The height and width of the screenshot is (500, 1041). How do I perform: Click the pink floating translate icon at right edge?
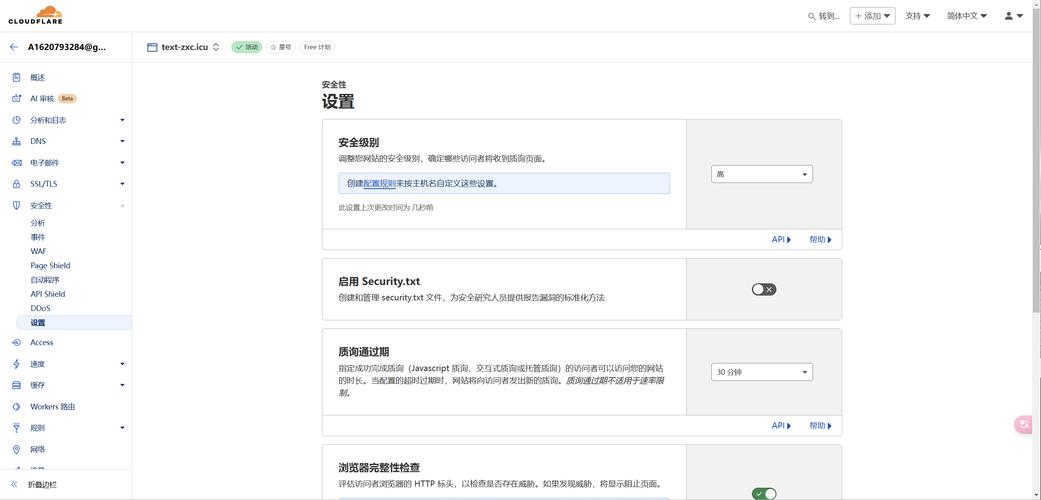(1024, 424)
